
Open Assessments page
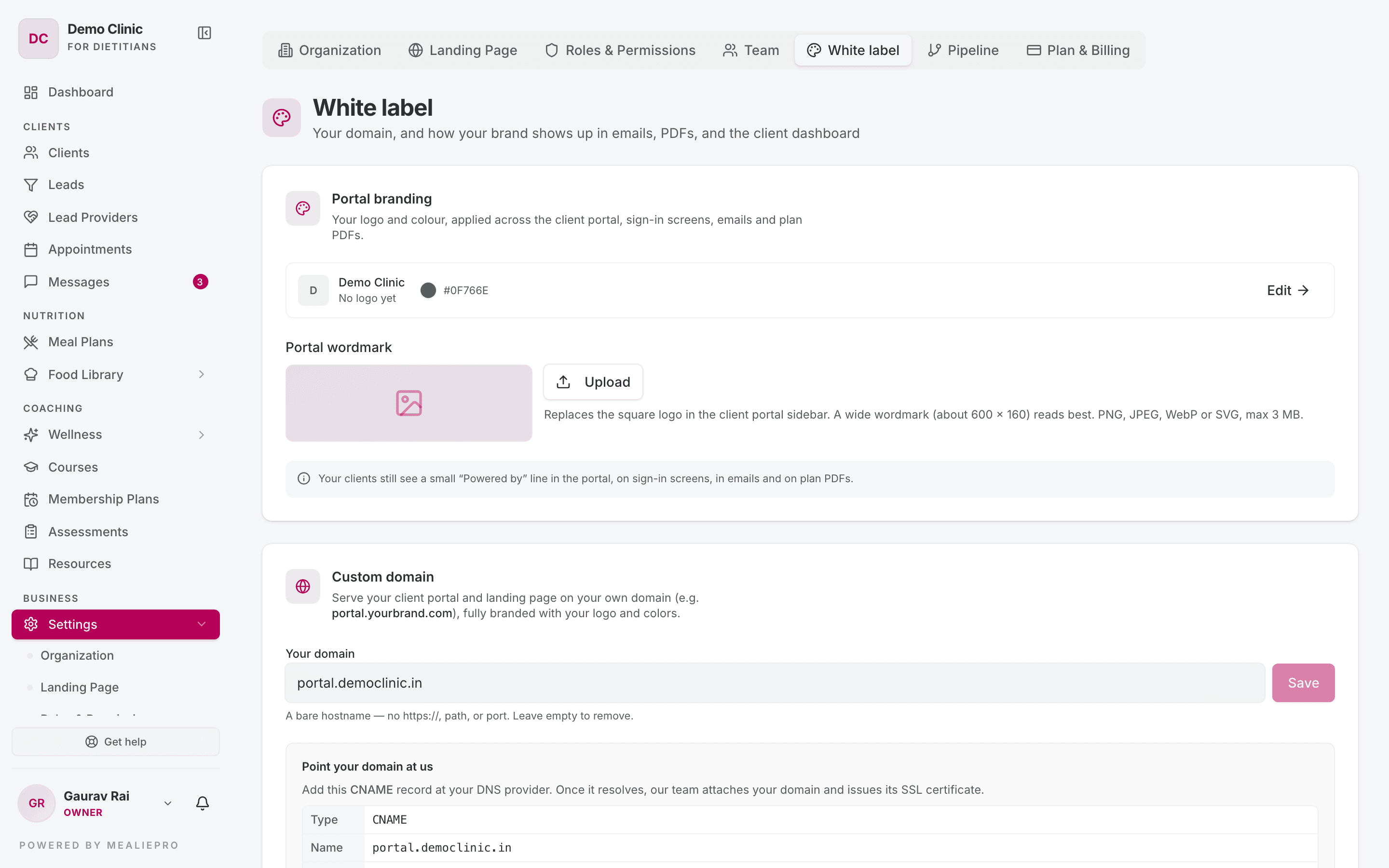[x=115, y=531]
